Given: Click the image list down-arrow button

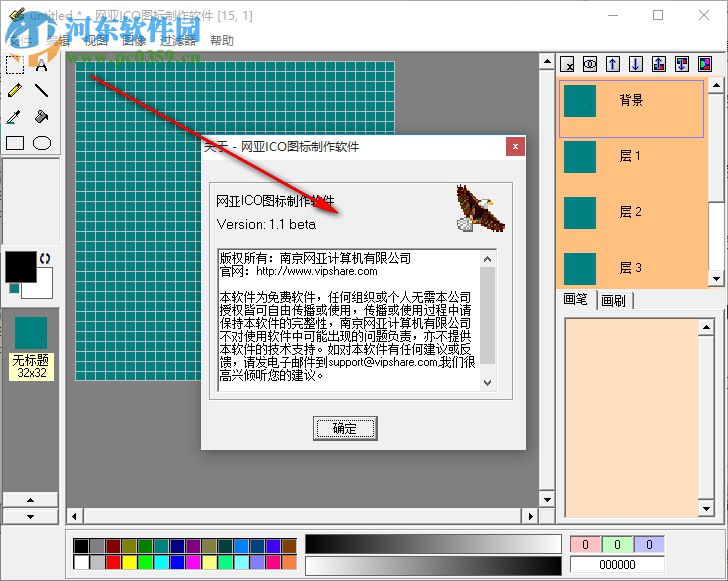Looking at the screenshot, I should 31,516.
